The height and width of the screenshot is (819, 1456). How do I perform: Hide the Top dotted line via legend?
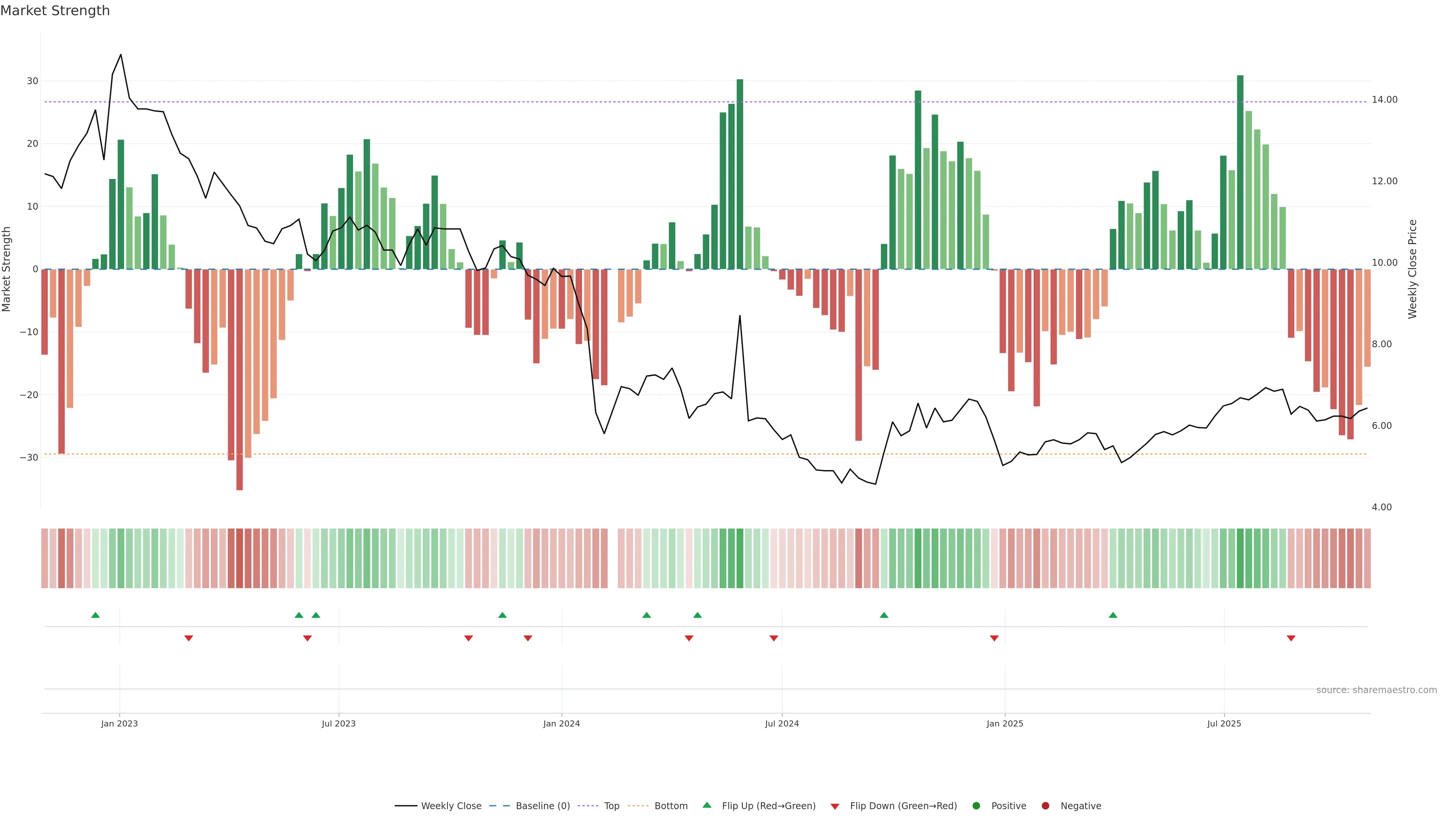(611, 805)
